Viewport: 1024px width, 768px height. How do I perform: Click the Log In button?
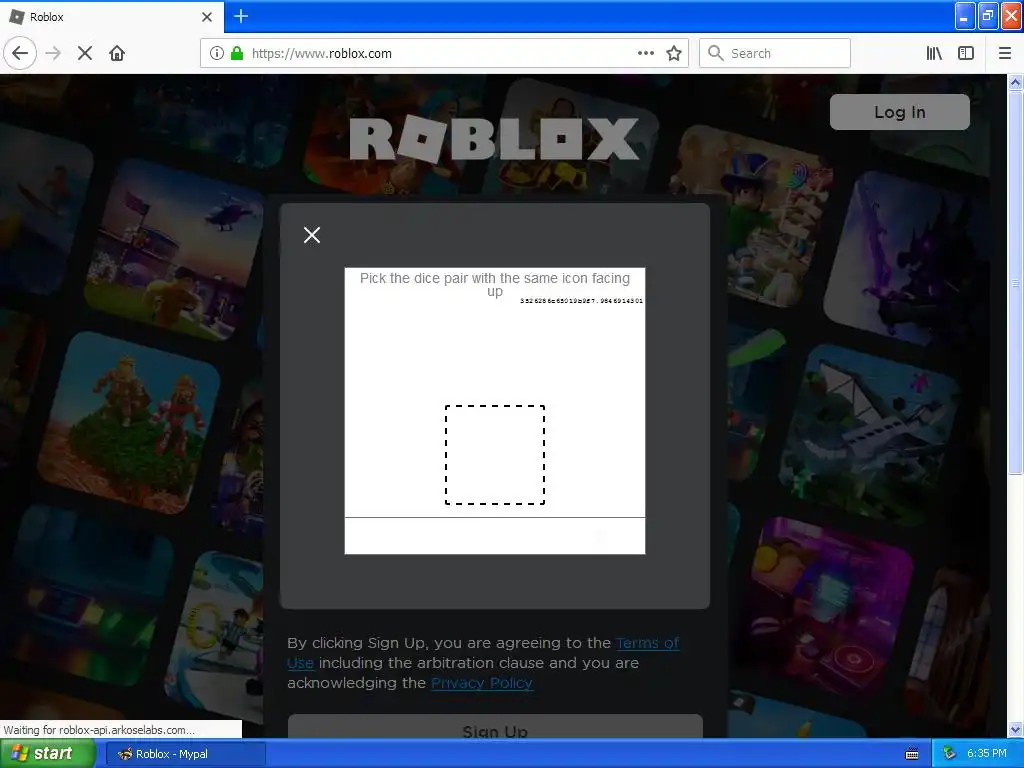[x=900, y=112]
